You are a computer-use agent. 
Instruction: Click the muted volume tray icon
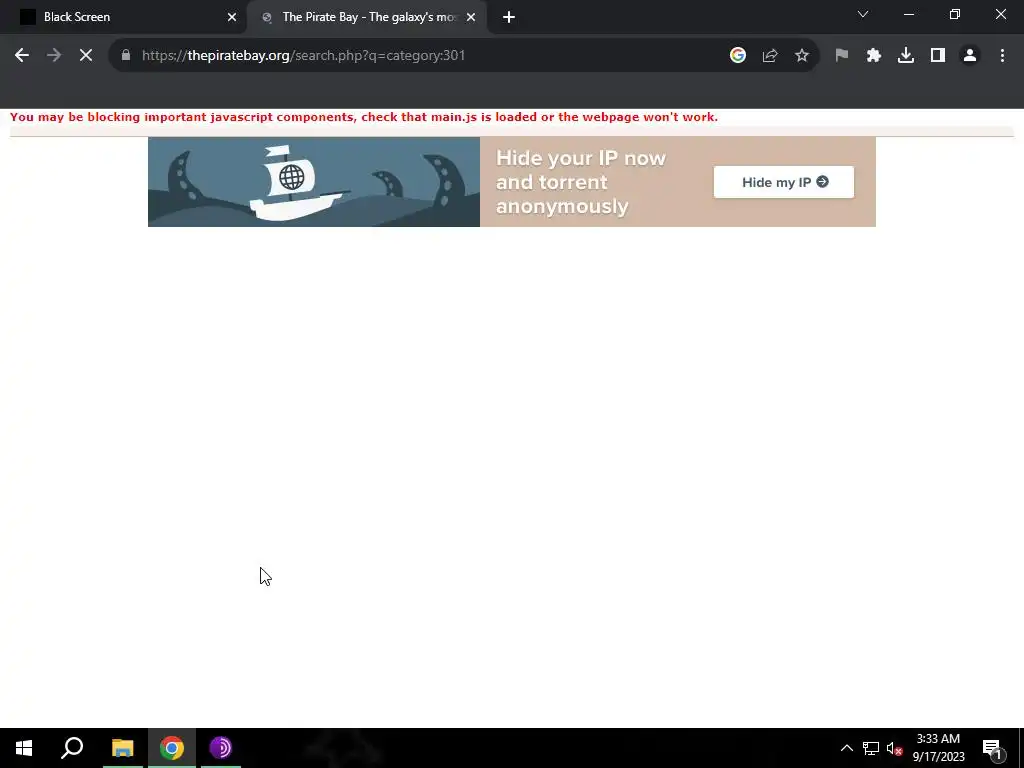(894, 748)
